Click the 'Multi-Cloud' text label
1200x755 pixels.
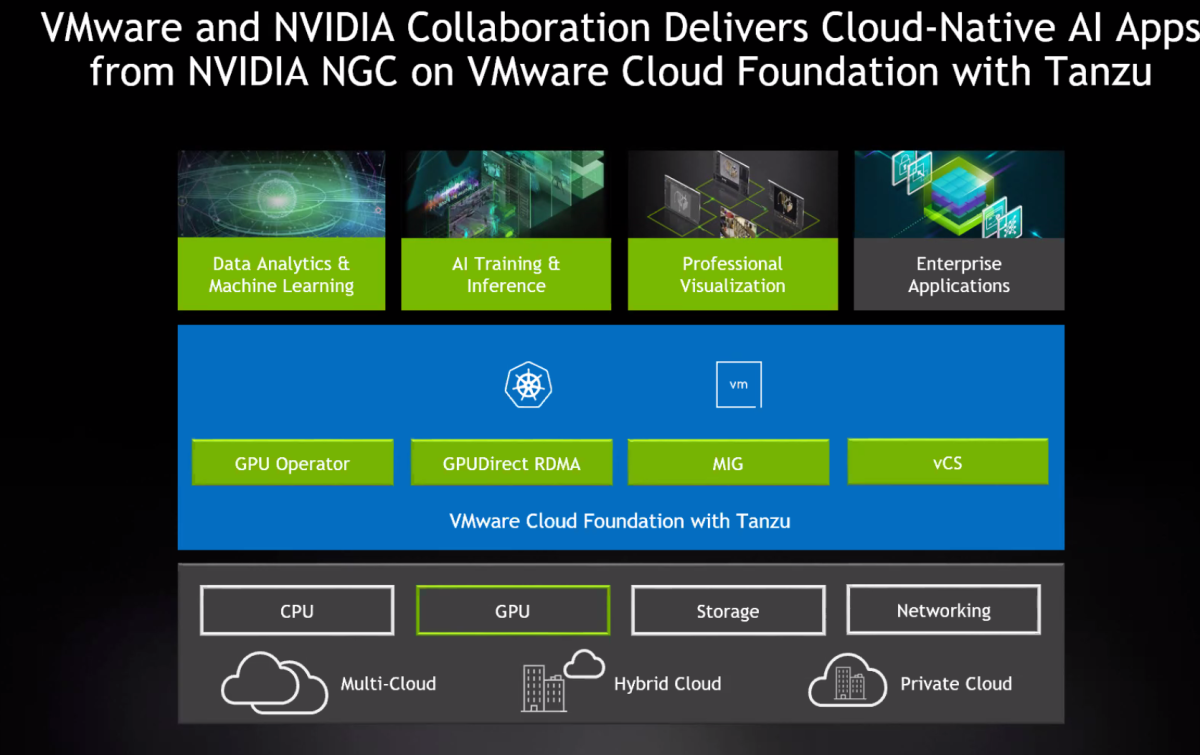click(x=388, y=684)
